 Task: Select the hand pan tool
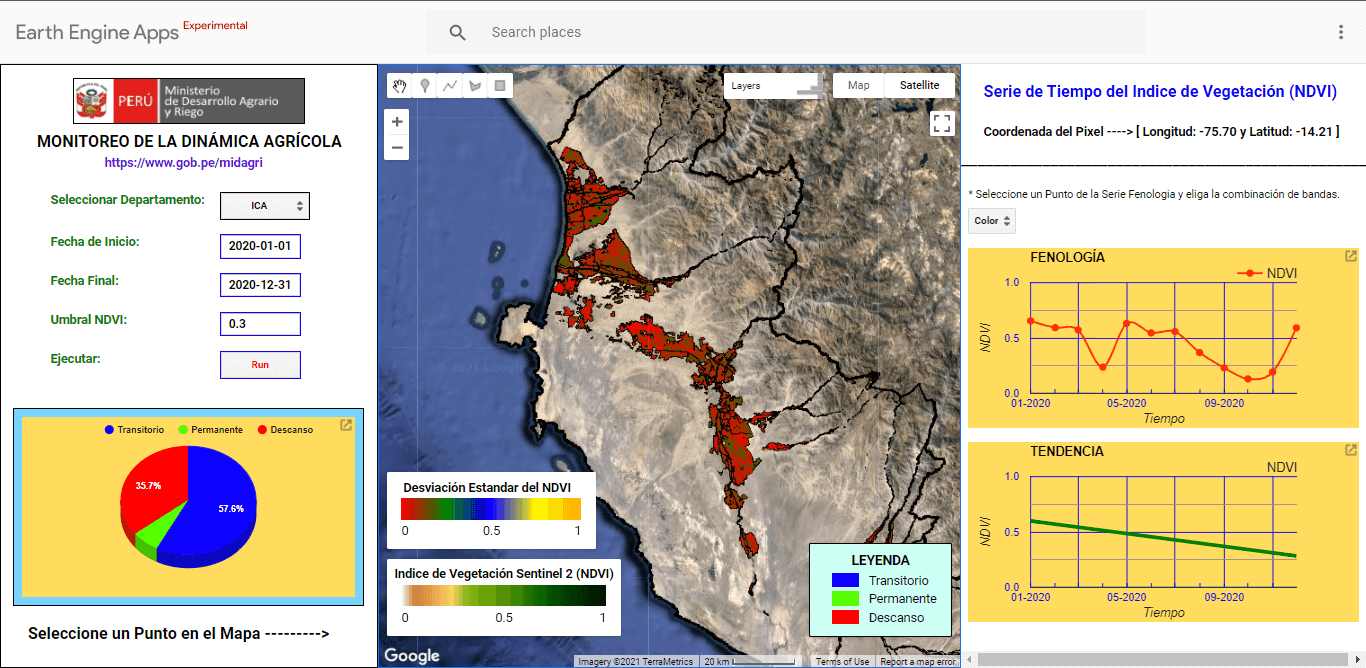tap(400, 86)
